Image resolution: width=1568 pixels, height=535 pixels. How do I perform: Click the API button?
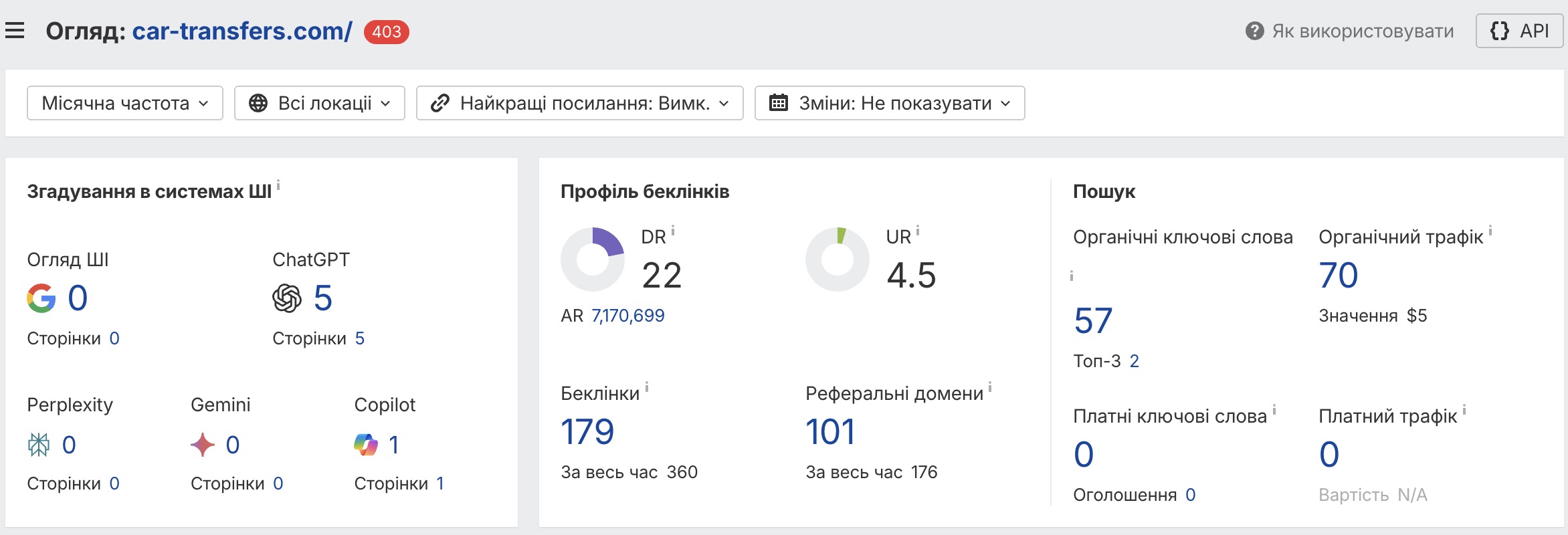[x=1519, y=31]
